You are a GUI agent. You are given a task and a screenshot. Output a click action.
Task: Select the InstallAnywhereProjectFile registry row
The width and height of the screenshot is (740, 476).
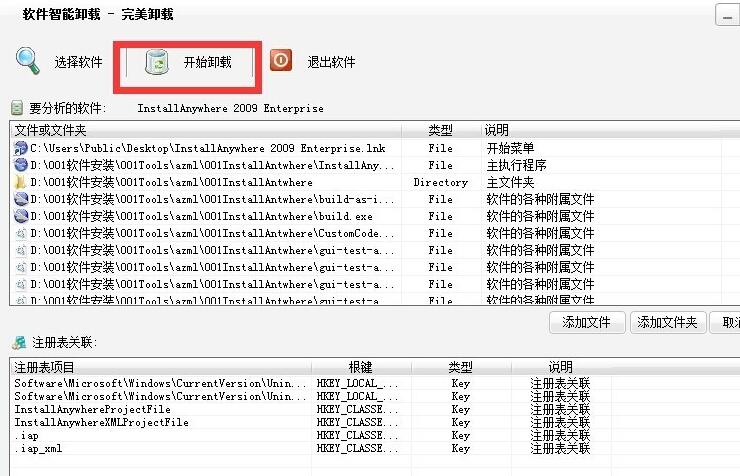tap(92, 409)
